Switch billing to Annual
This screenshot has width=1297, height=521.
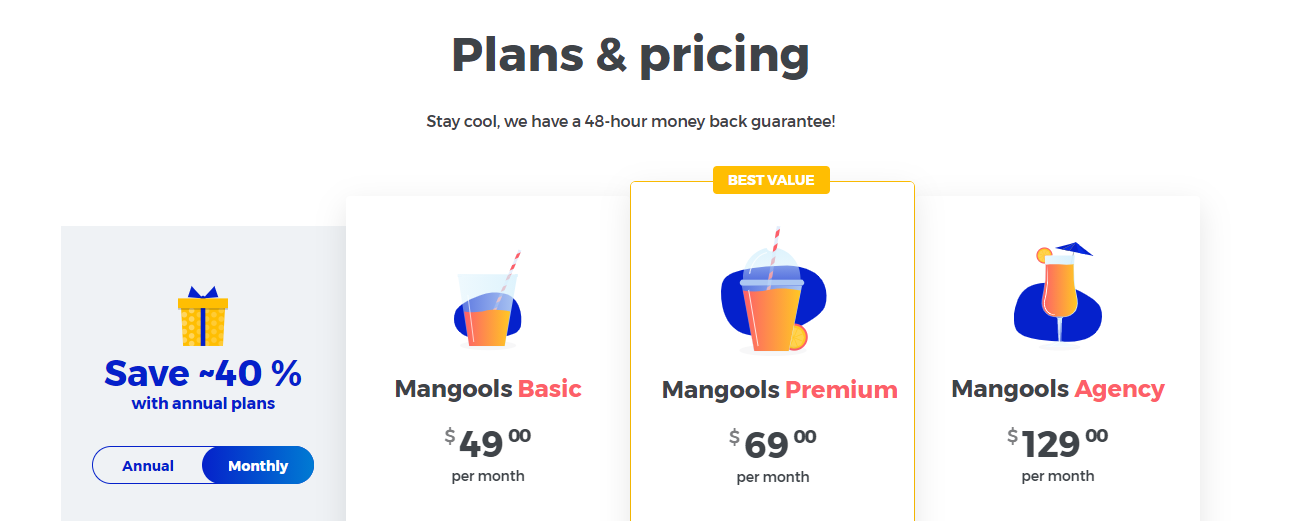coord(148,466)
